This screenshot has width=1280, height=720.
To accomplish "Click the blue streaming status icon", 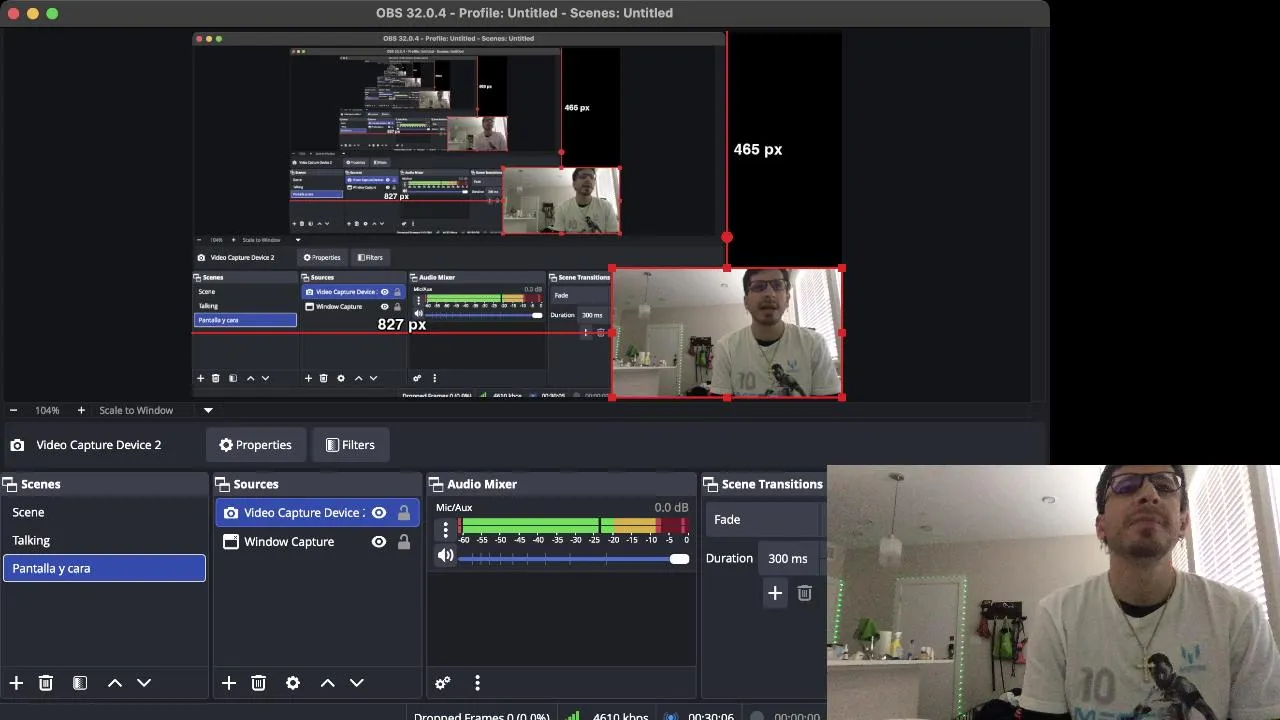I will 671,716.
